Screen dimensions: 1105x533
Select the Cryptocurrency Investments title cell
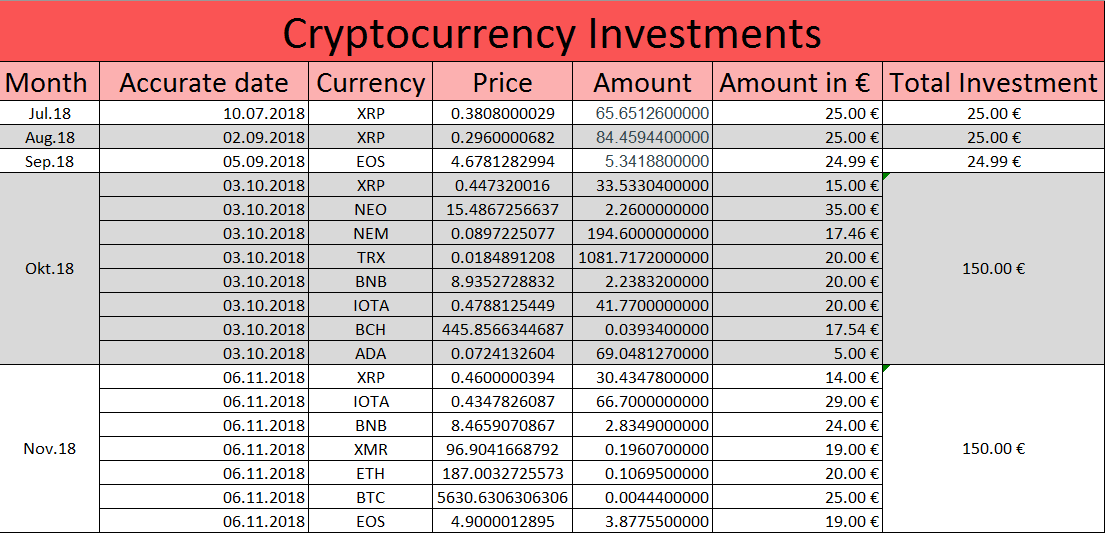(552, 31)
